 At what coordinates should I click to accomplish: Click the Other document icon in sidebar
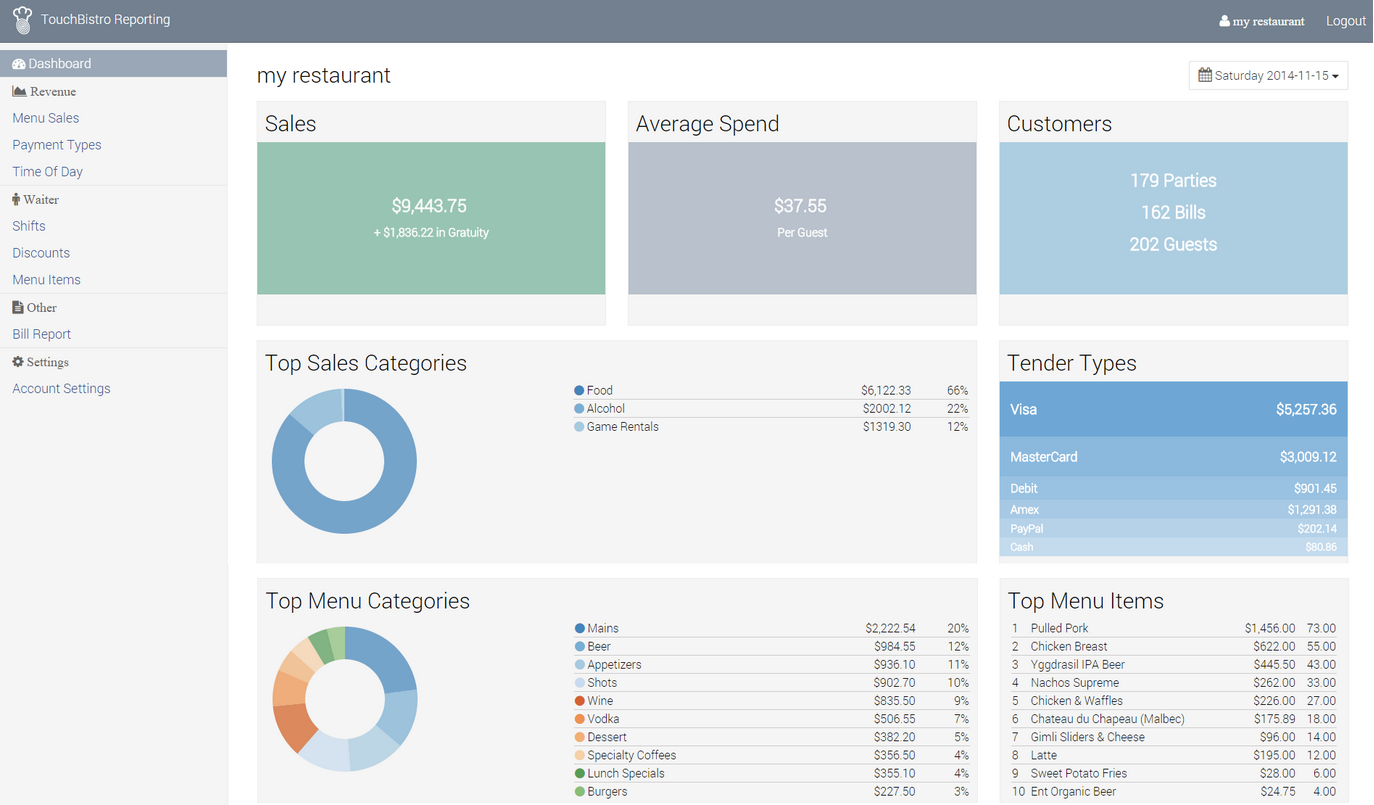coord(18,307)
